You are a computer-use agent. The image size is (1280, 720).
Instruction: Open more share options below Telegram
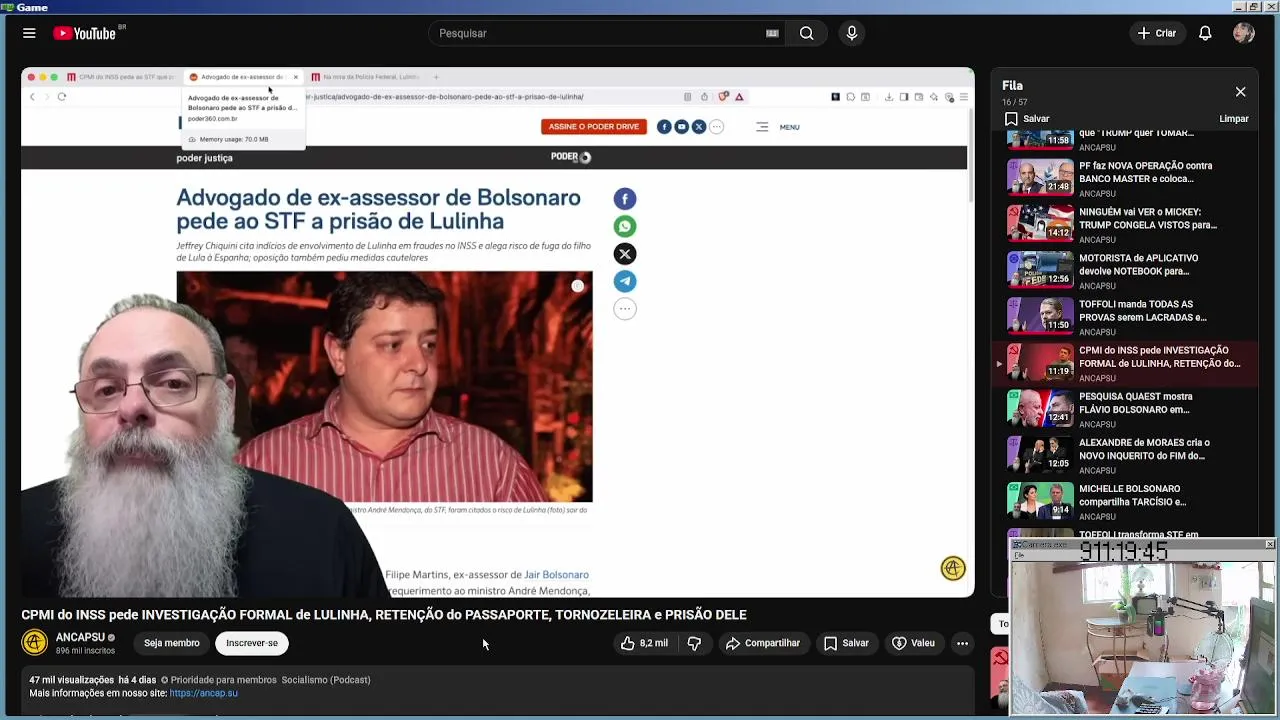(625, 309)
